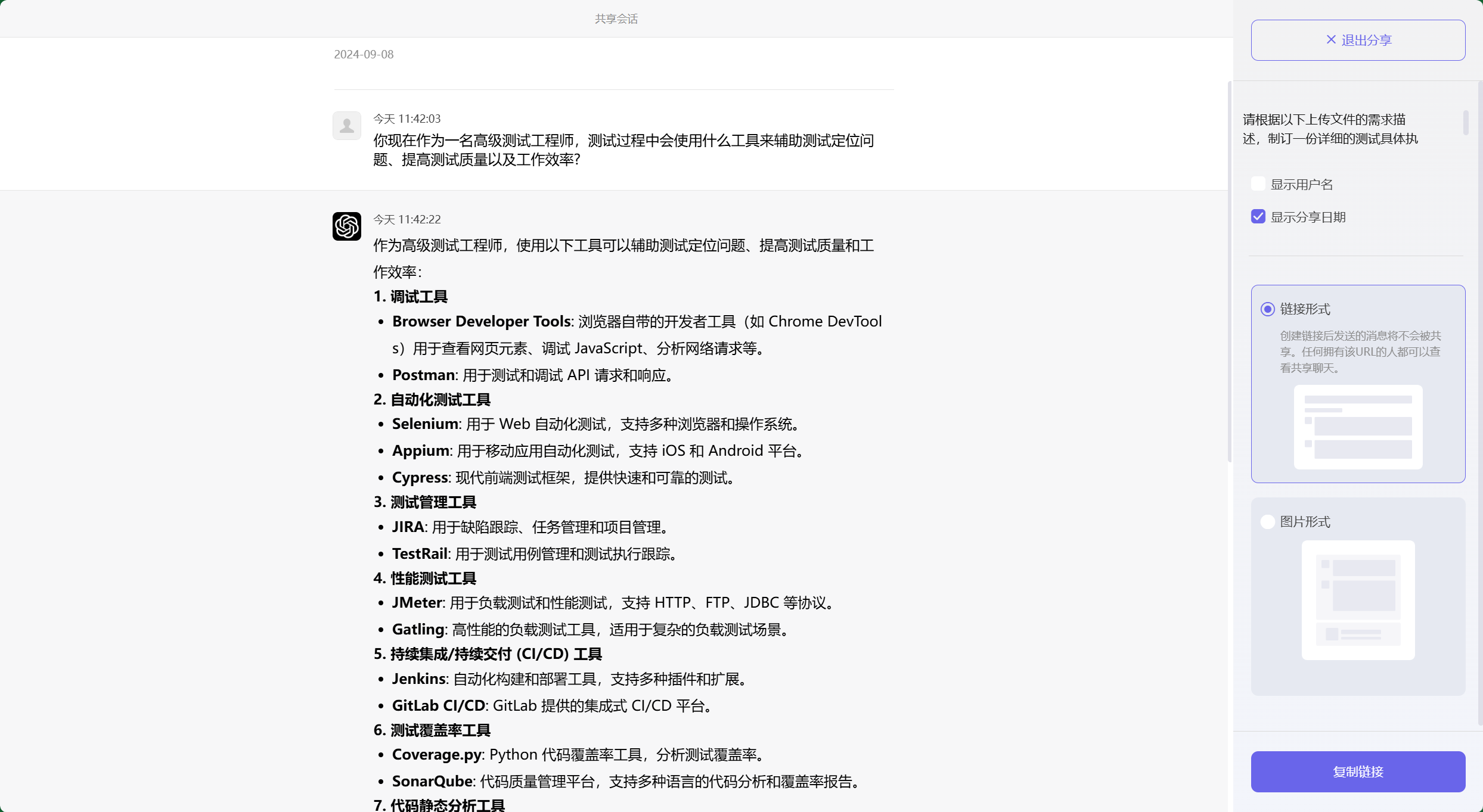The height and width of the screenshot is (812, 1483).
Task: Click the image format preview thumbnail
Action: (1358, 600)
